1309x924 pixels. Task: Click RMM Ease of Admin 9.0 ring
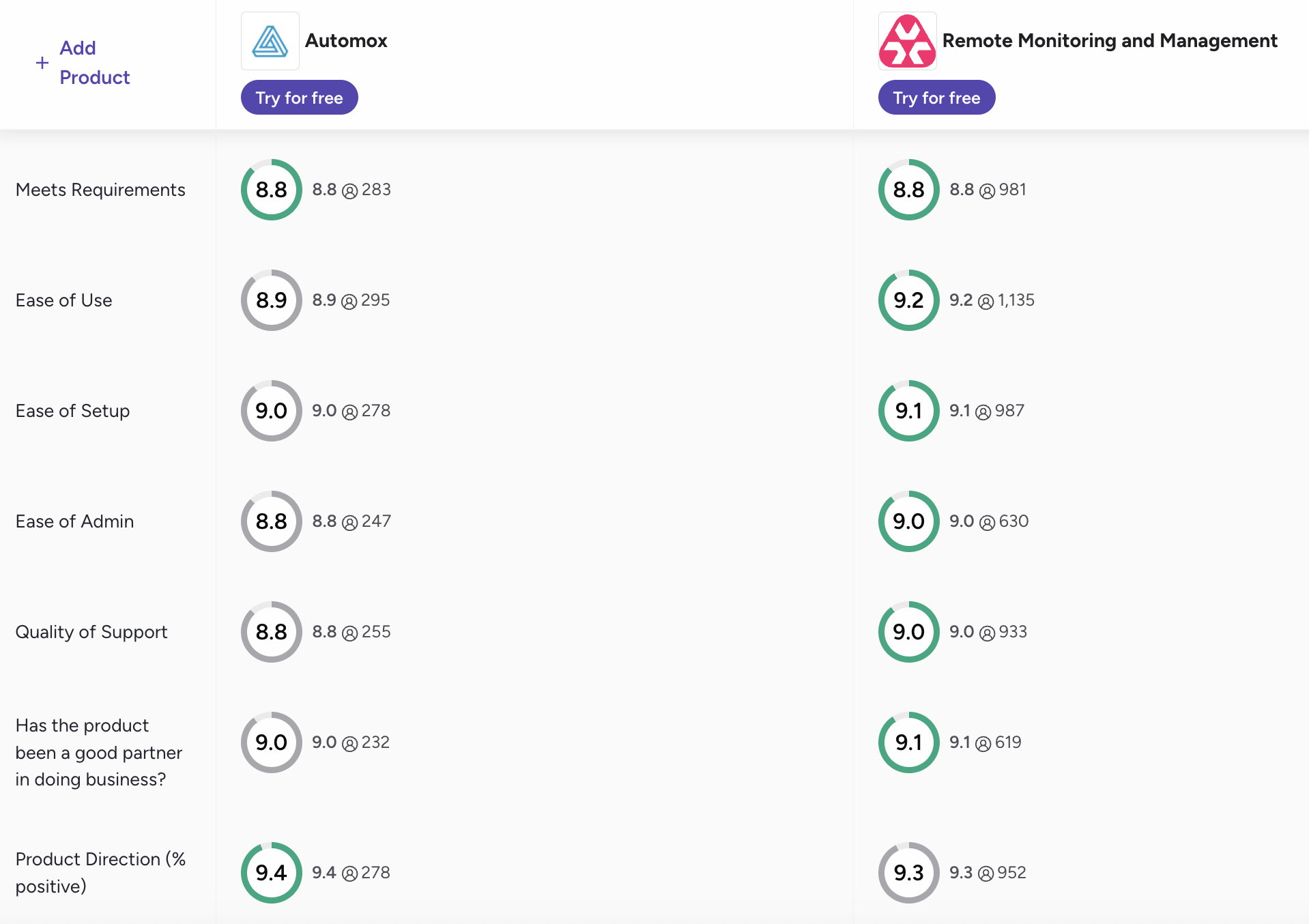tap(909, 521)
